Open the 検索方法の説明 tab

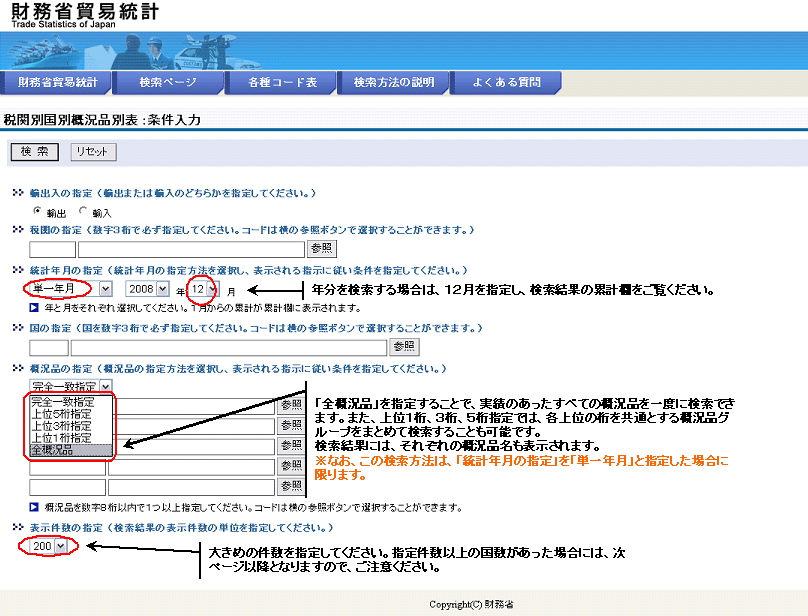point(394,82)
